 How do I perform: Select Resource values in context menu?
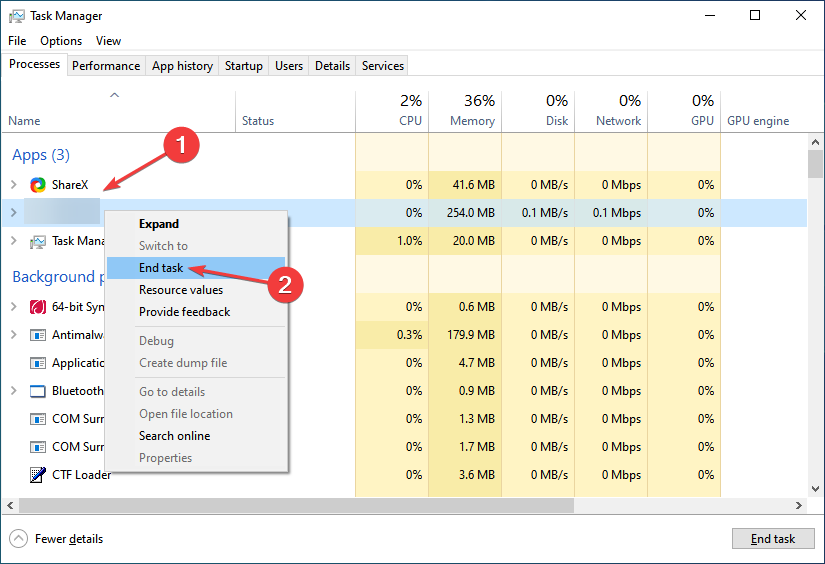click(x=196, y=290)
